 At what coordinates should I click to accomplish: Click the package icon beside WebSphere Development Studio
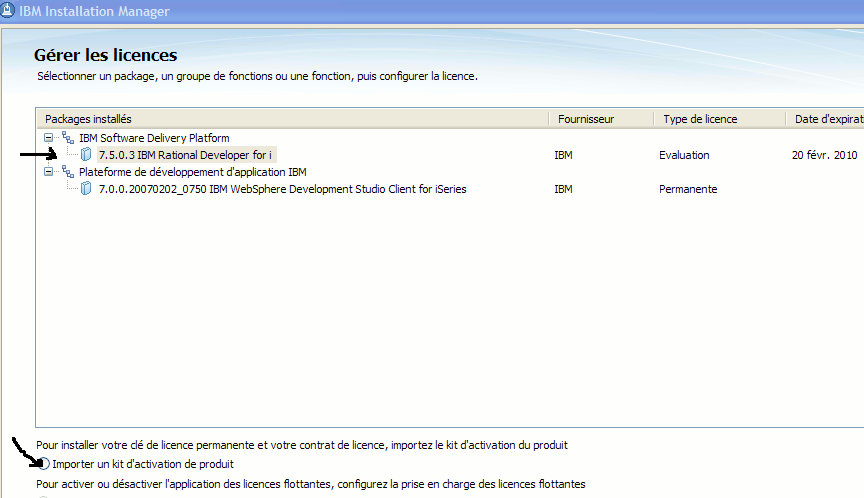[86, 189]
